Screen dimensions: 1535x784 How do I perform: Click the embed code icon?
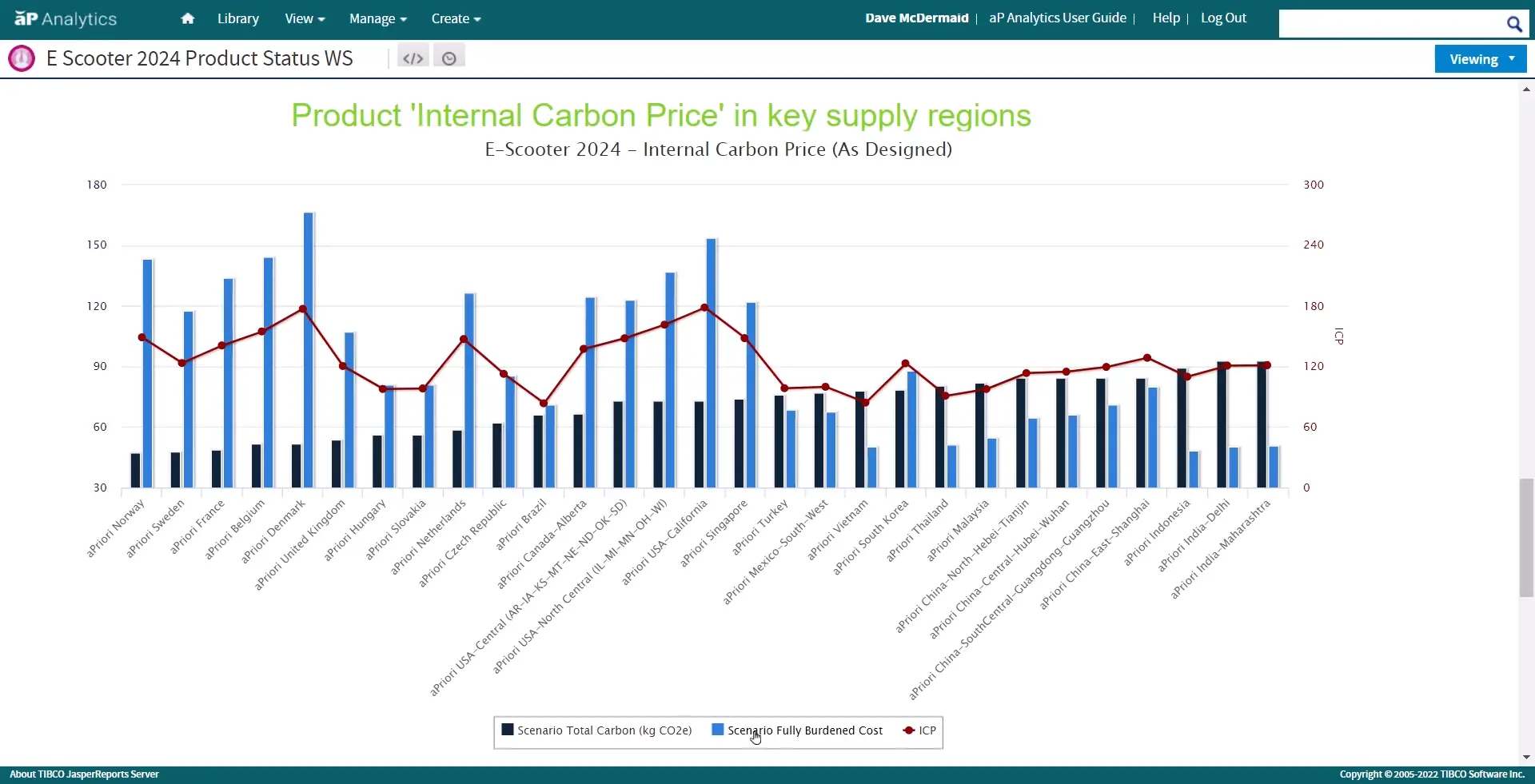click(x=413, y=58)
